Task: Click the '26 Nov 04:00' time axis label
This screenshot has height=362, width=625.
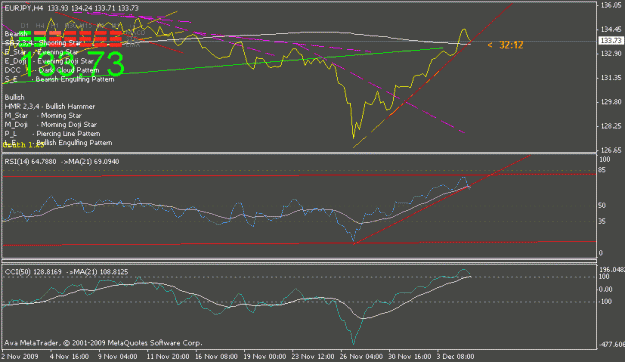Action: click(x=361, y=356)
